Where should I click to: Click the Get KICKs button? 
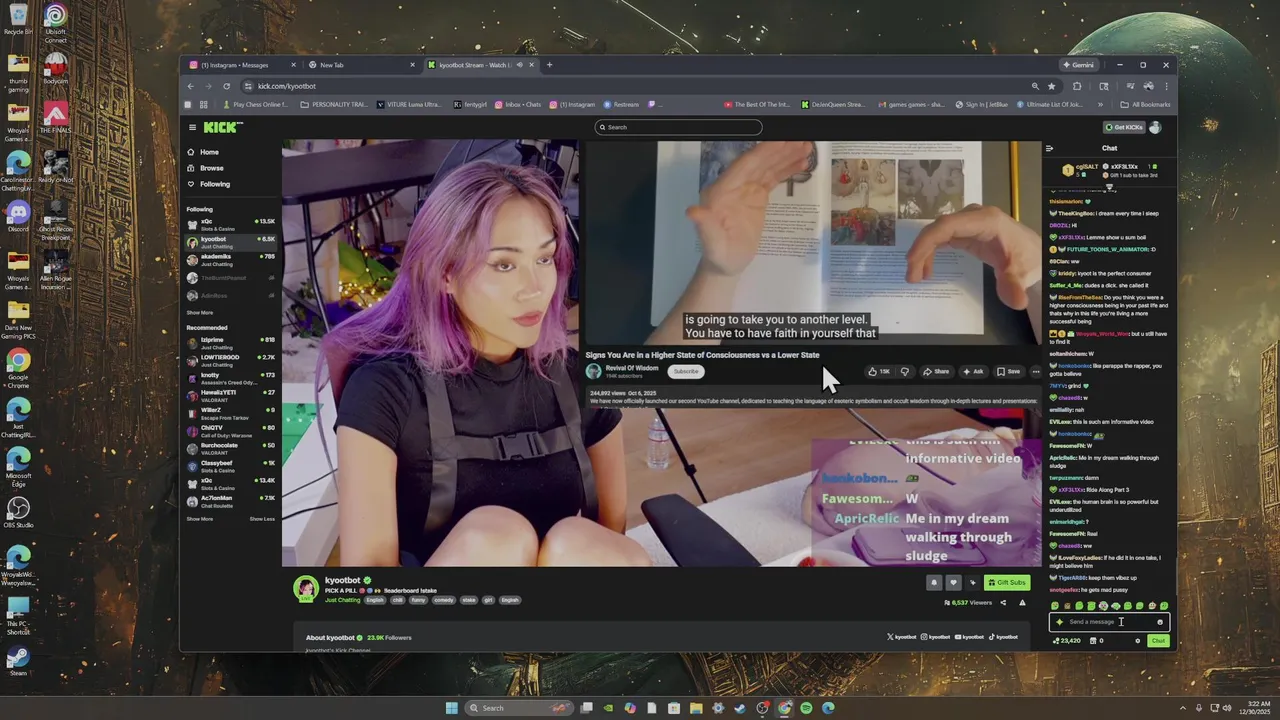(x=1124, y=127)
